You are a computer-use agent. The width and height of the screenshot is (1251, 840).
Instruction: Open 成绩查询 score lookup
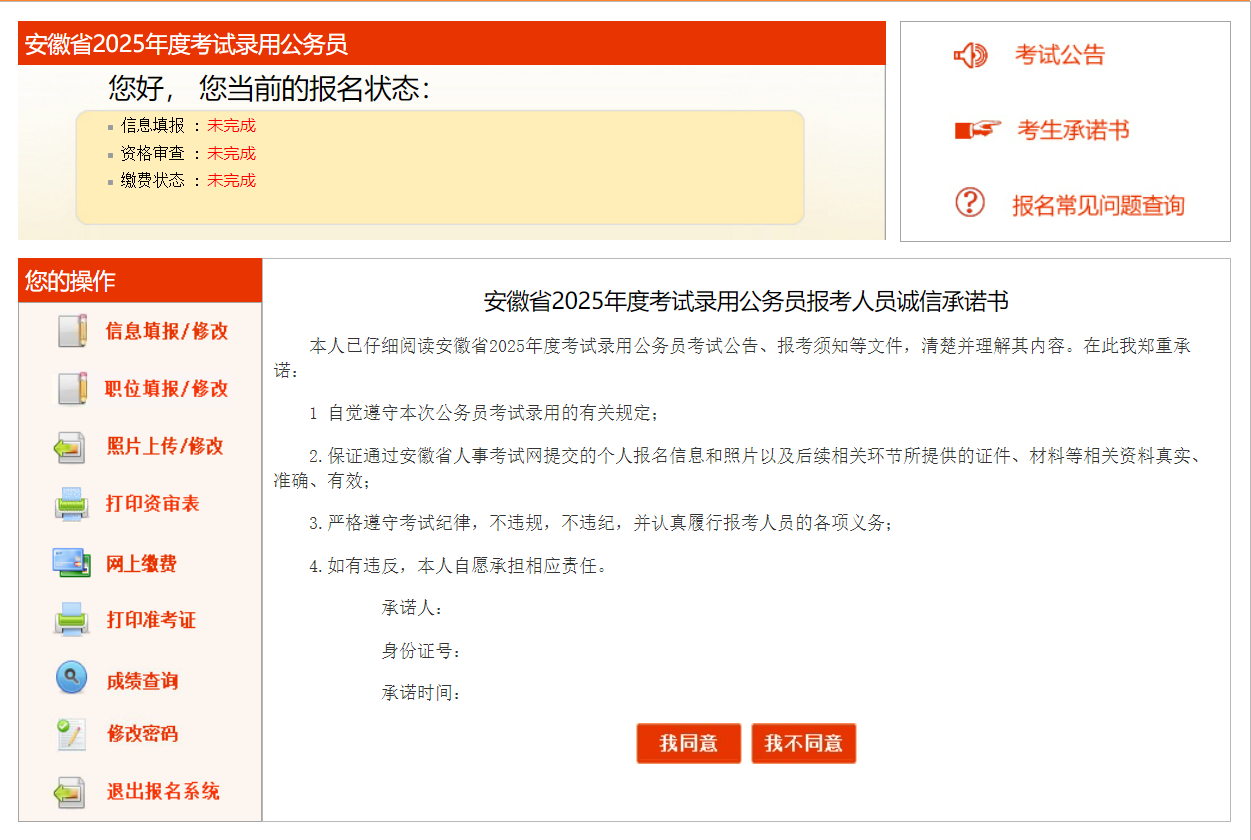coord(142,681)
